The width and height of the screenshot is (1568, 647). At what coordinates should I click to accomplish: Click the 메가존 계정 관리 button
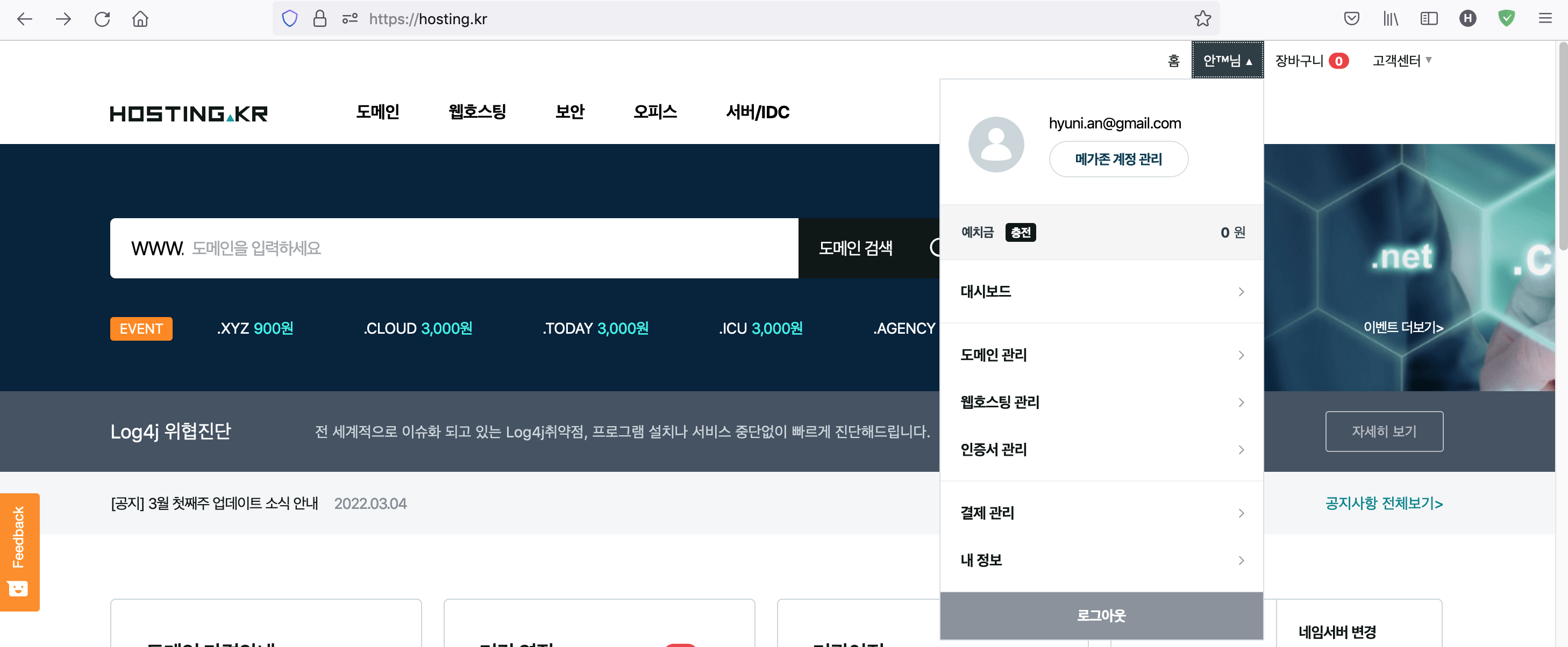click(x=1118, y=159)
